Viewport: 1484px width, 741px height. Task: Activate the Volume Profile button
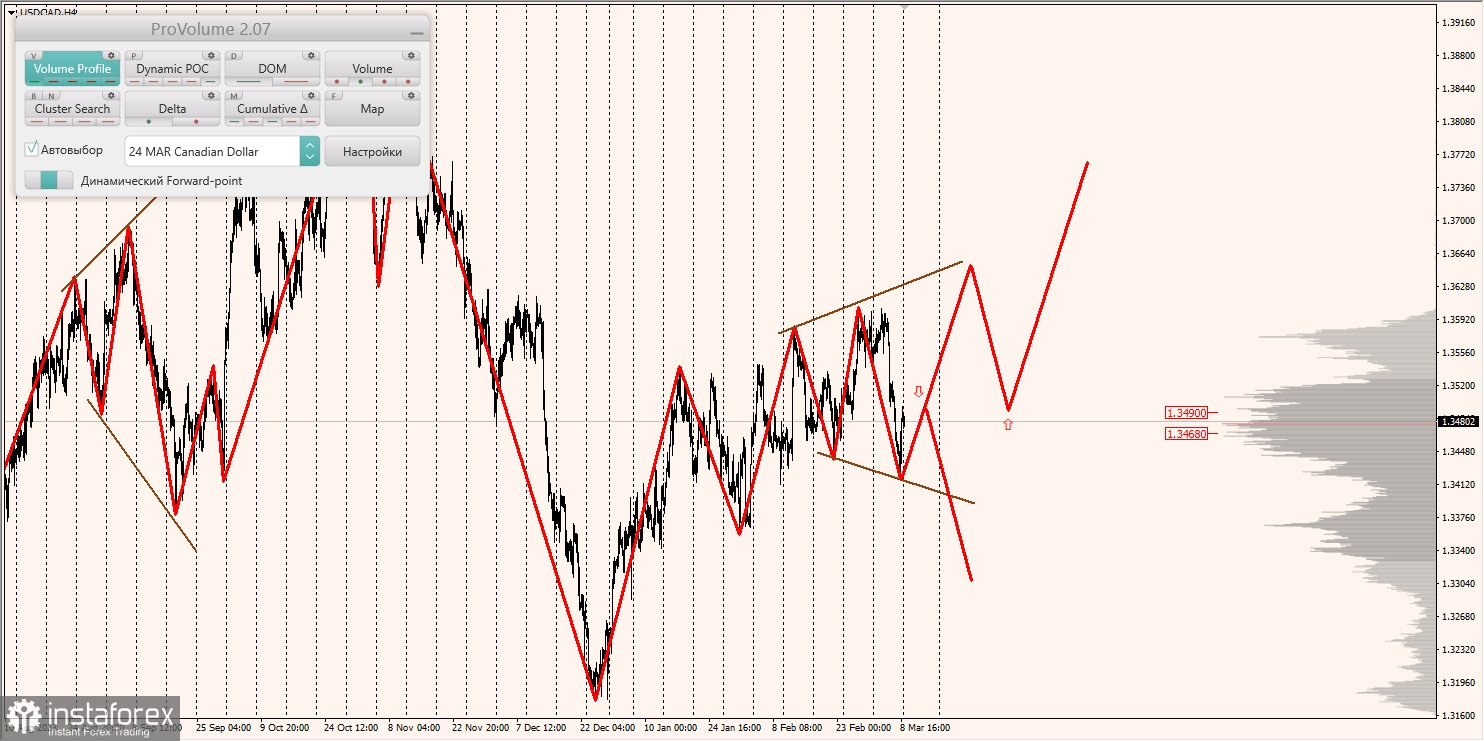click(x=72, y=69)
